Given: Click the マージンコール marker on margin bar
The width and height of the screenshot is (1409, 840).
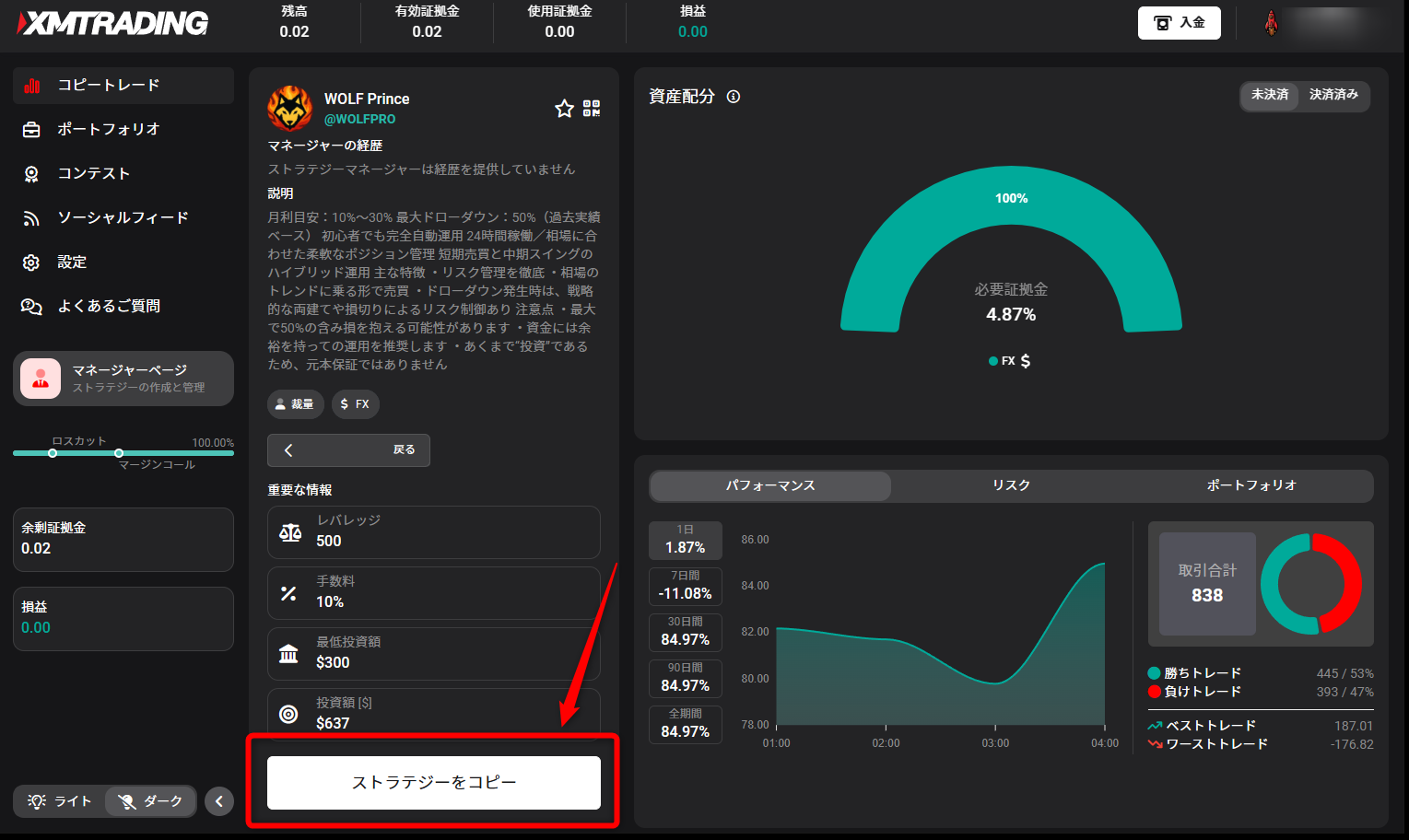Looking at the screenshot, I should [119, 453].
